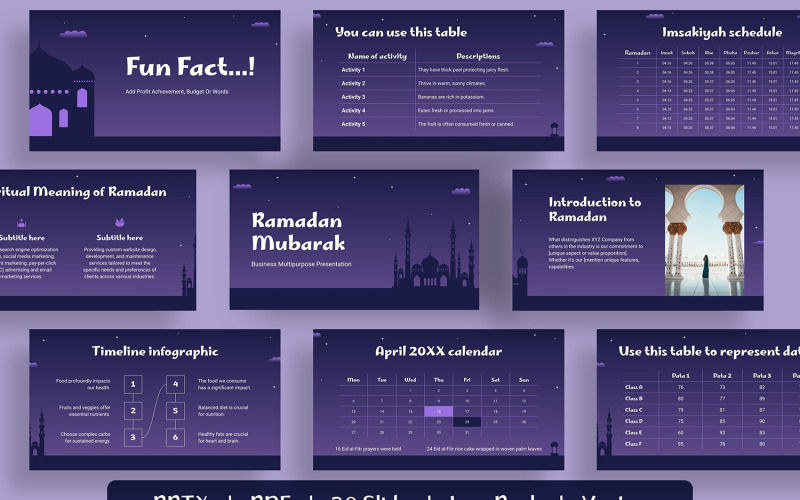
Task: Select the dark highlighted day 24 calendar cell
Action: point(467,422)
